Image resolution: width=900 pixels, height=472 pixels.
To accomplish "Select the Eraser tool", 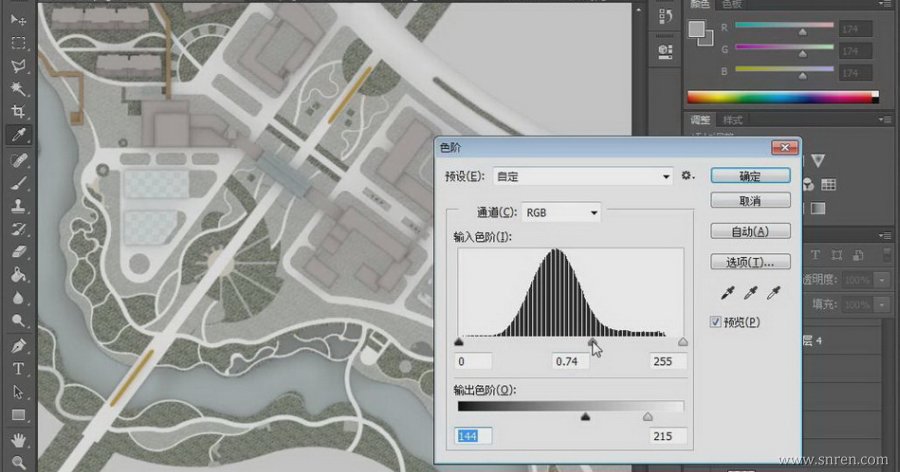I will (x=18, y=252).
